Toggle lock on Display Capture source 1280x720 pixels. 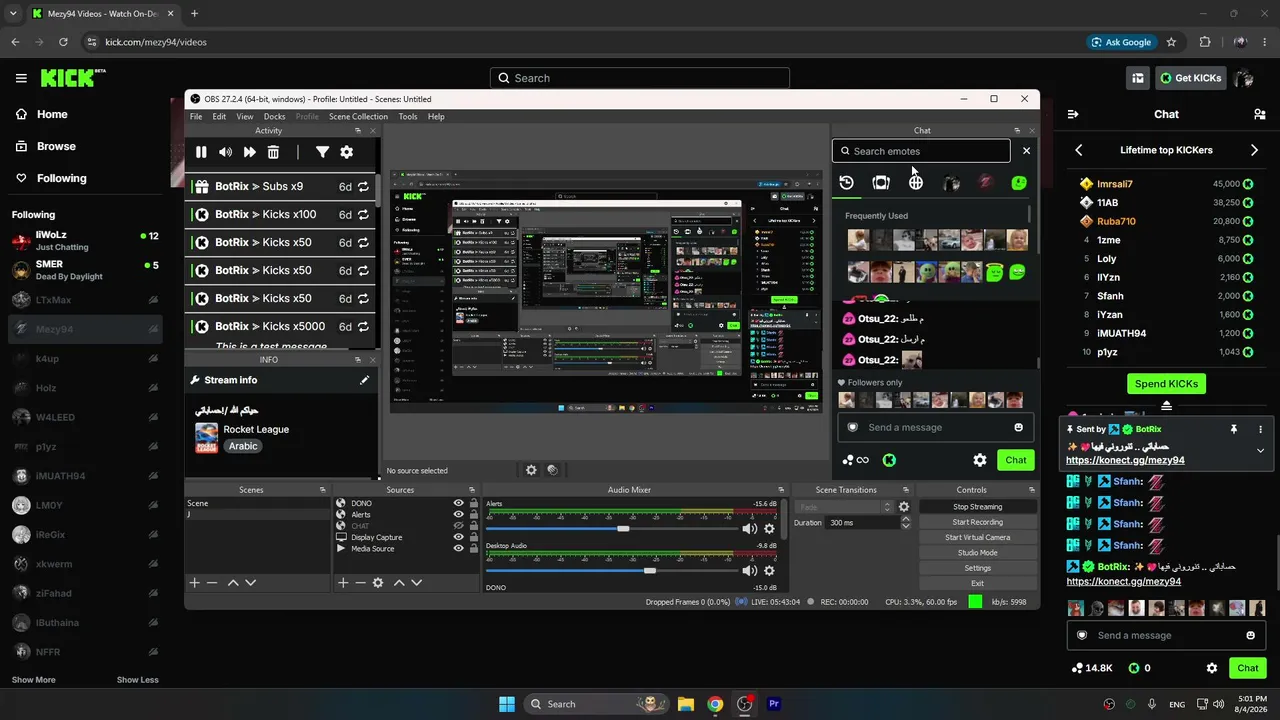[x=473, y=537]
